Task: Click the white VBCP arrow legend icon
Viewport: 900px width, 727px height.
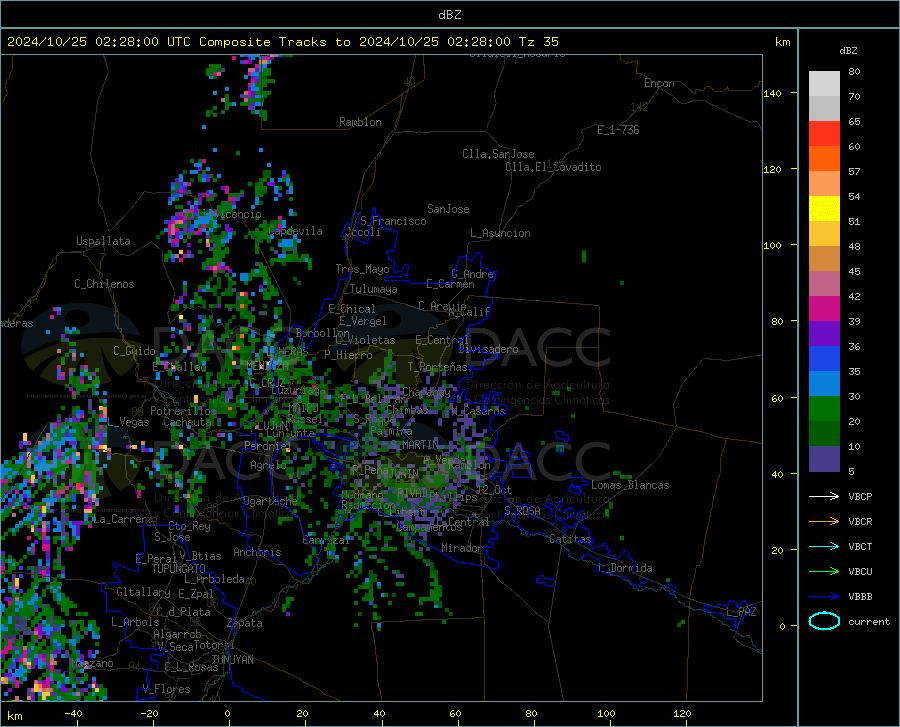Action: (x=824, y=496)
